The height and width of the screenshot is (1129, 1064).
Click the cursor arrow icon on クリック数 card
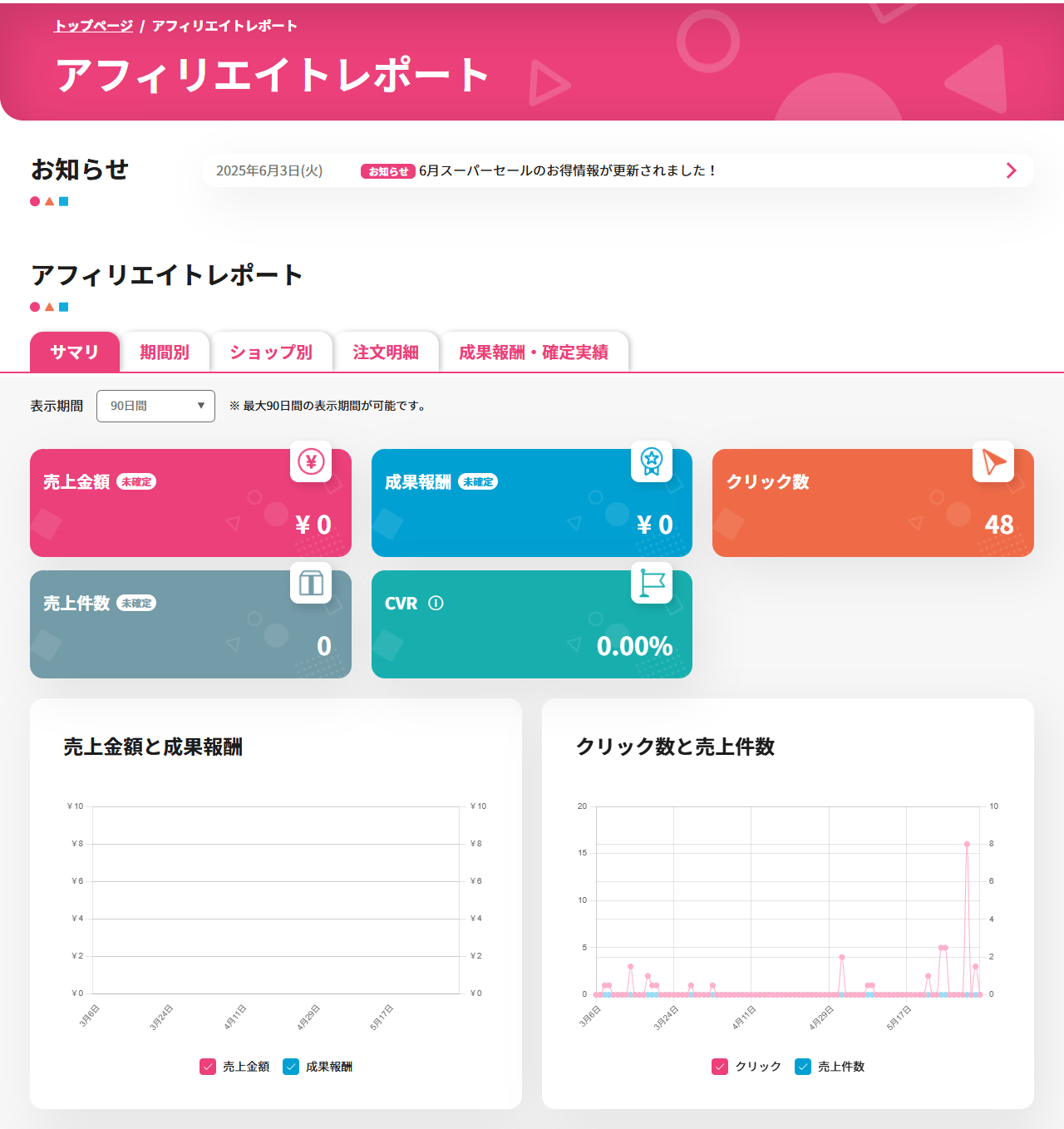[993, 461]
